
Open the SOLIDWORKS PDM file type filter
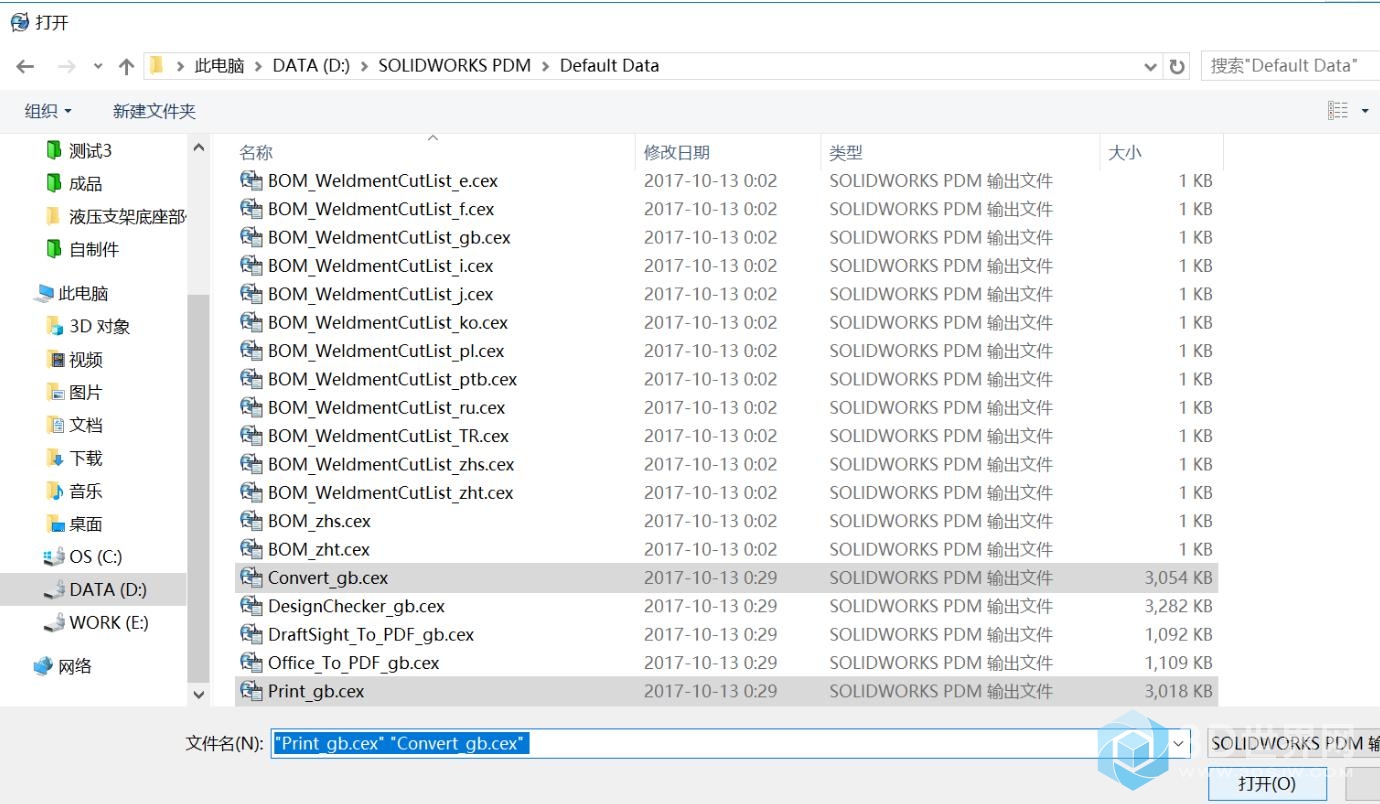[x=1293, y=744]
